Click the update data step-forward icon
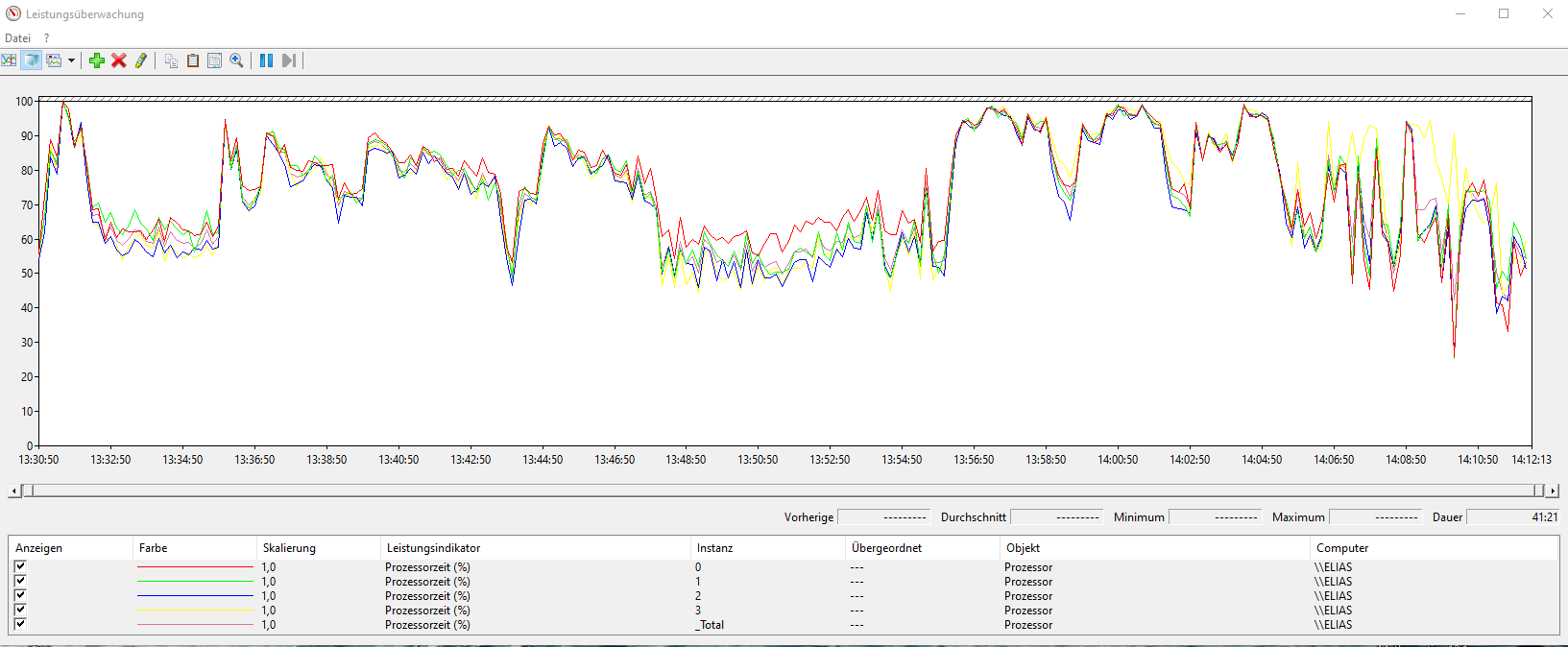Screen dimensions: 1568x647 point(288,60)
